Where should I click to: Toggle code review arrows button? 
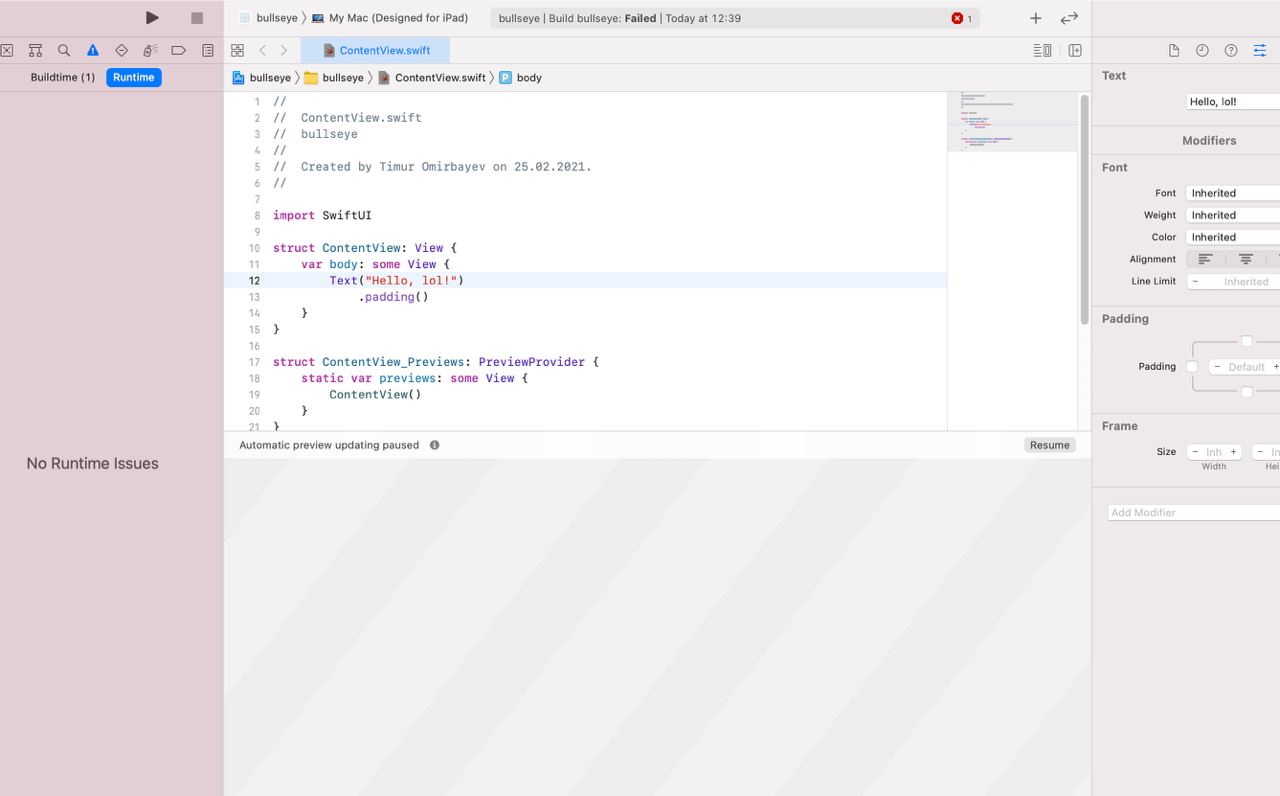point(1069,18)
